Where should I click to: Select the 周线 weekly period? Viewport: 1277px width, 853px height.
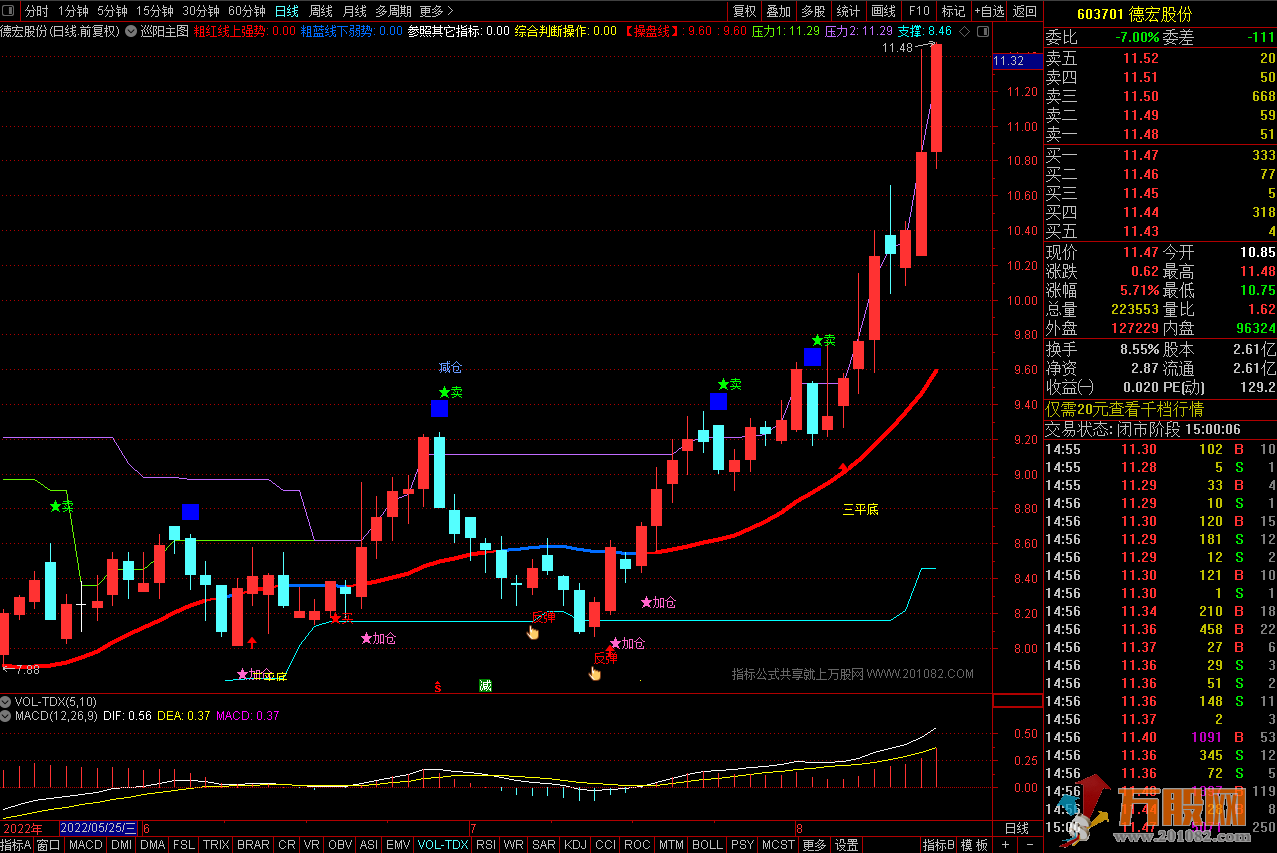(320, 11)
